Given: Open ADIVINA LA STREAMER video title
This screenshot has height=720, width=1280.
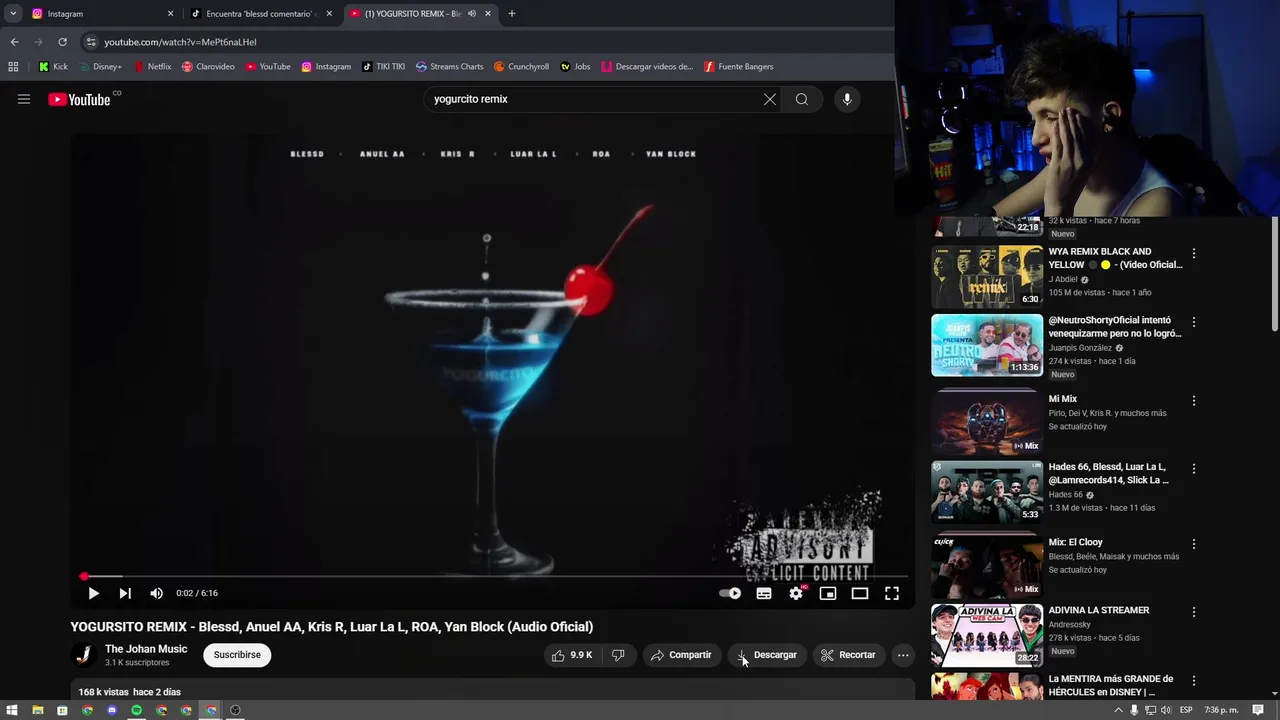Looking at the screenshot, I should 1098,610.
